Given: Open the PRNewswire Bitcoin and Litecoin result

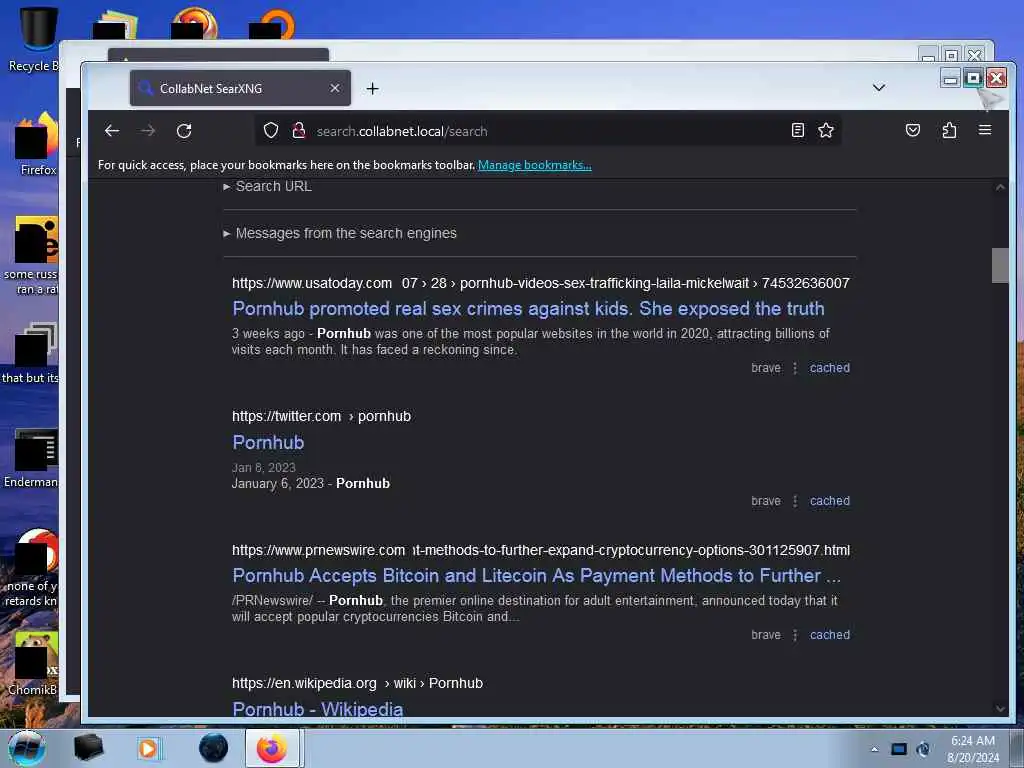Looking at the screenshot, I should tap(537, 575).
